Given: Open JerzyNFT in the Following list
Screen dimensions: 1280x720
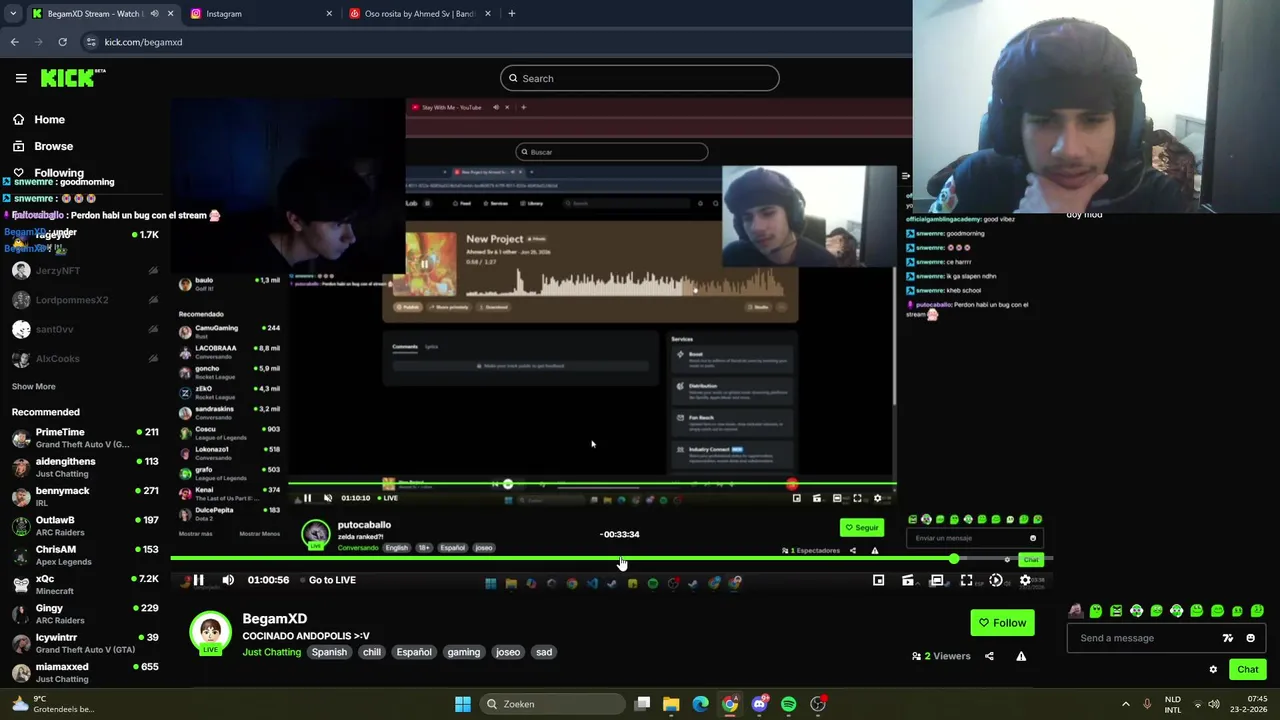Looking at the screenshot, I should pos(84,271).
